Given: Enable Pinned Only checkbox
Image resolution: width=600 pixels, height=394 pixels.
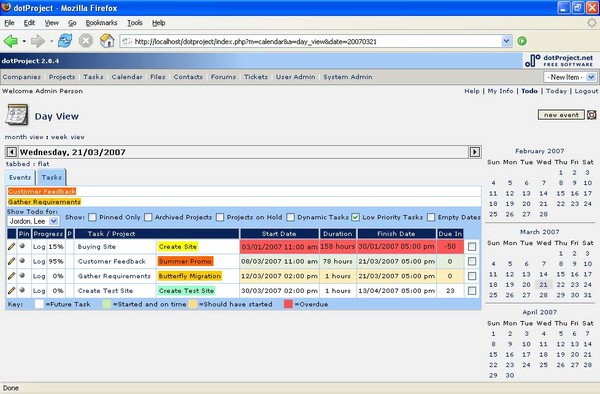Looking at the screenshot, I should point(92,217).
